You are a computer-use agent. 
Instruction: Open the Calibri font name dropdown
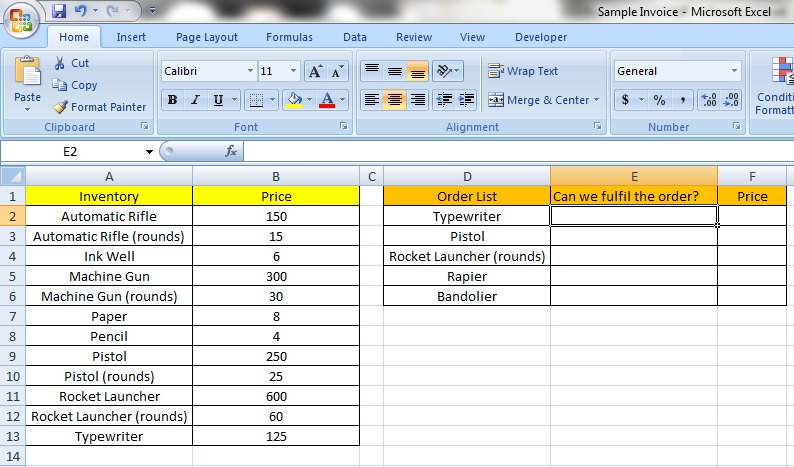[x=250, y=71]
